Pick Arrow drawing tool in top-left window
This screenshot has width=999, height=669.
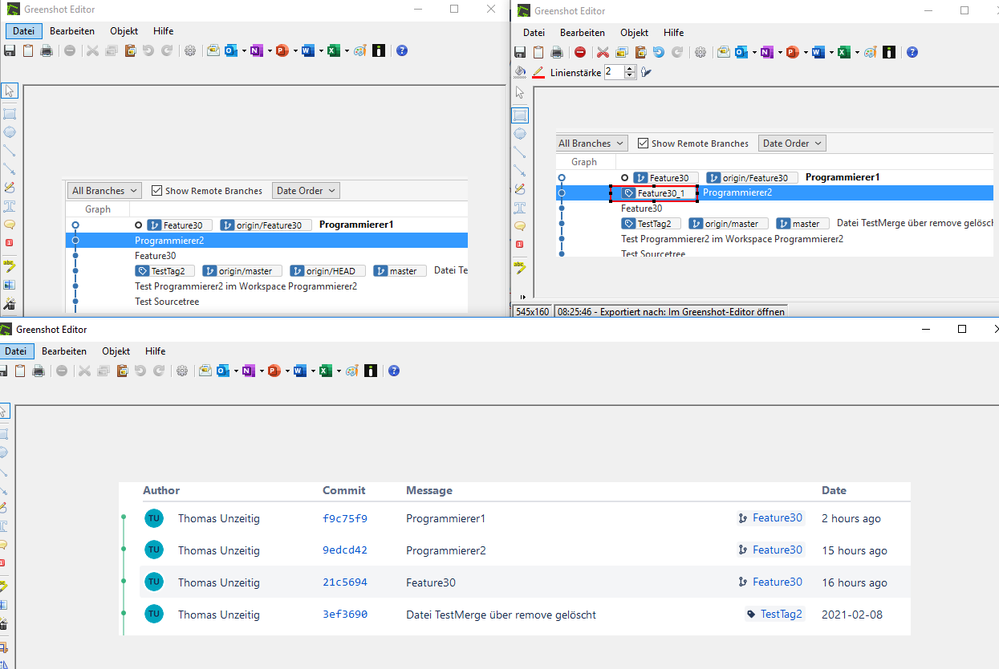(10, 169)
